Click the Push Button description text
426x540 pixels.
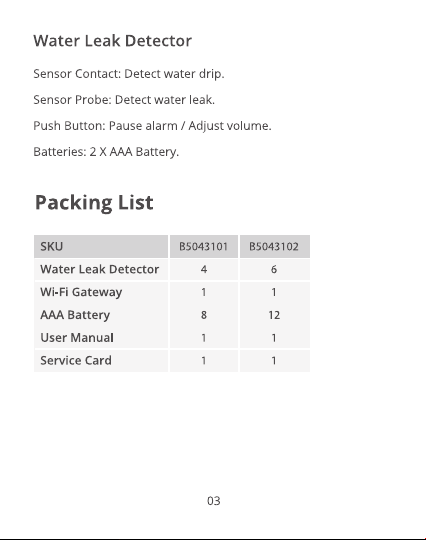point(152,126)
